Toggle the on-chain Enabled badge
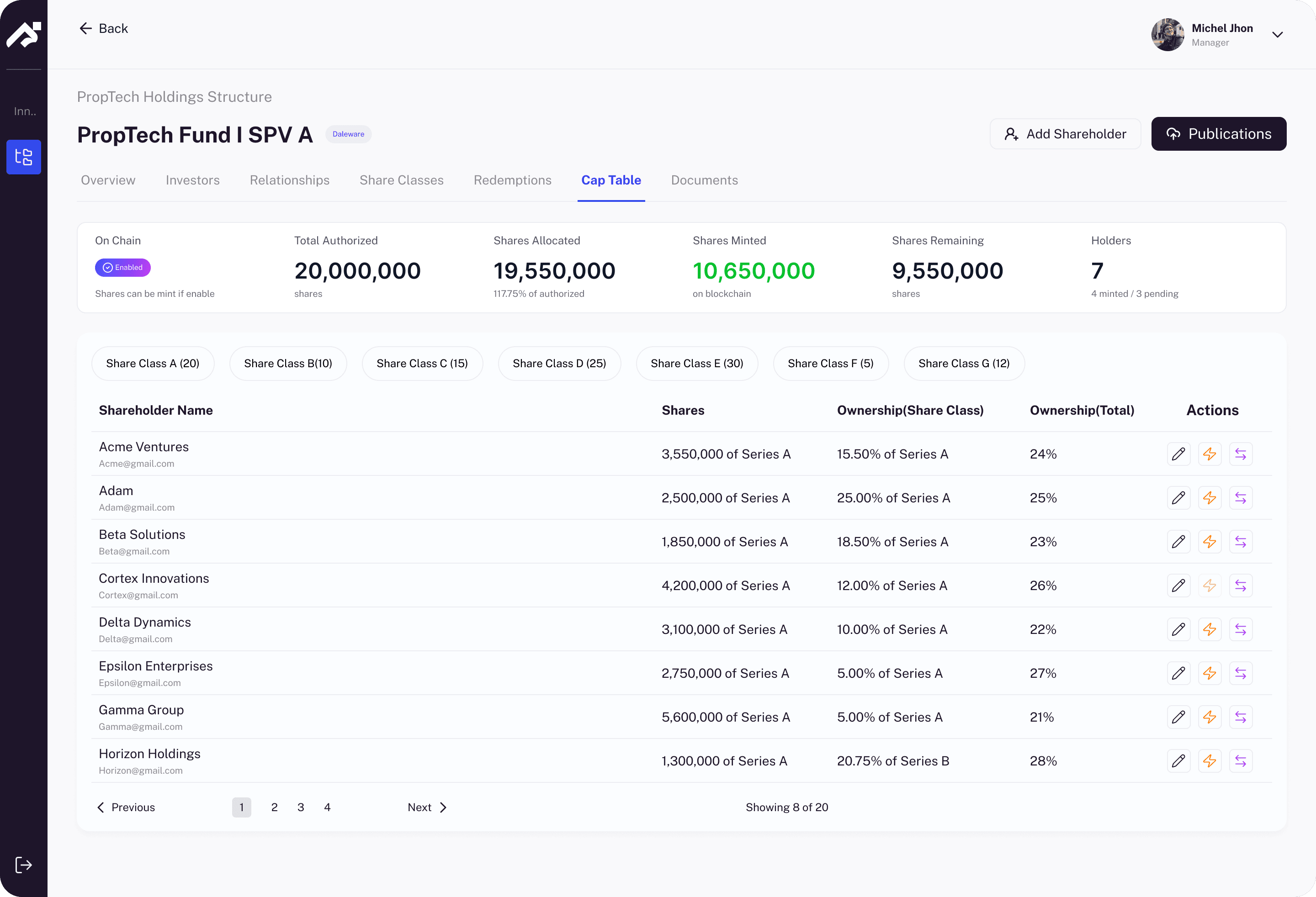This screenshot has width=1316, height=897. pos(122,267)
